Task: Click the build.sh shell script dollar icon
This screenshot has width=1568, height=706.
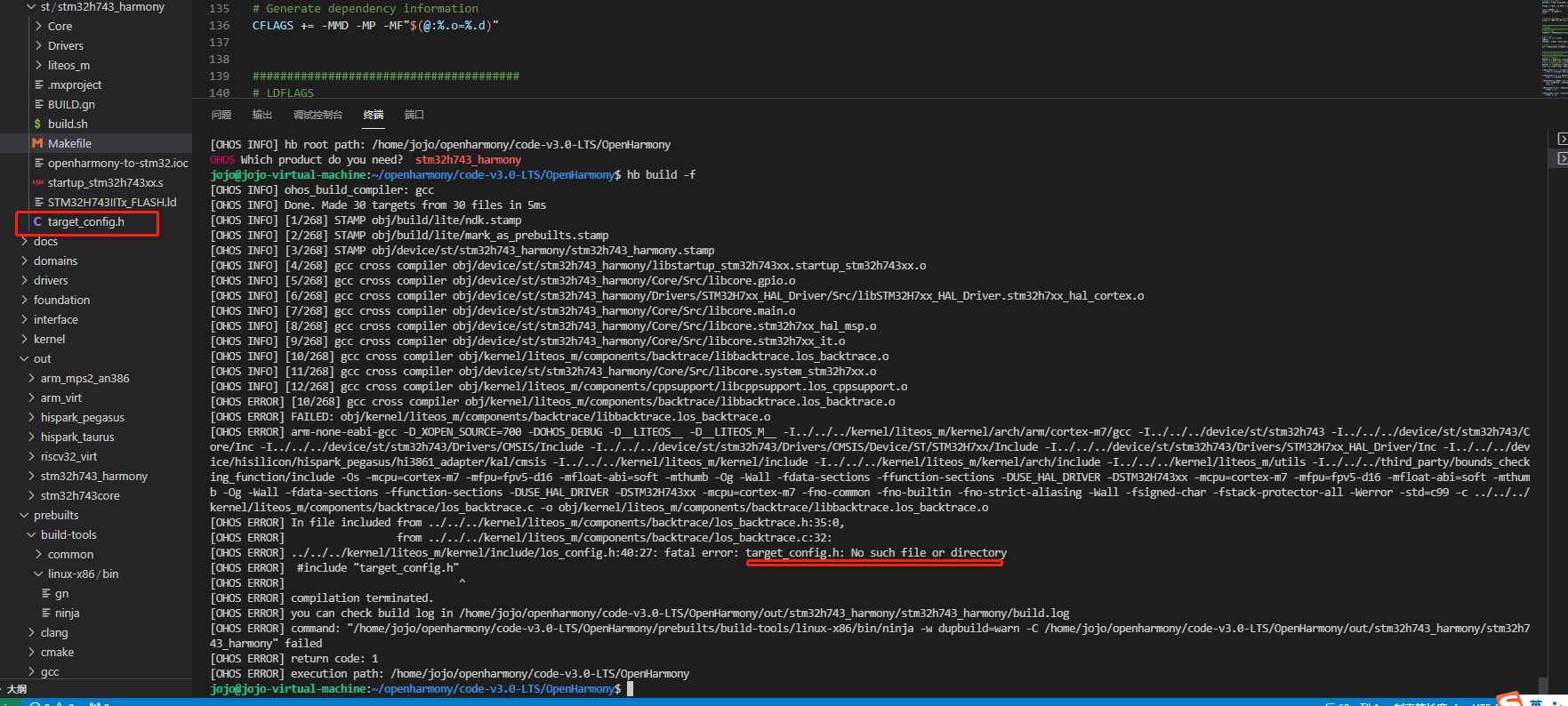Action: (x=37, y=124)
